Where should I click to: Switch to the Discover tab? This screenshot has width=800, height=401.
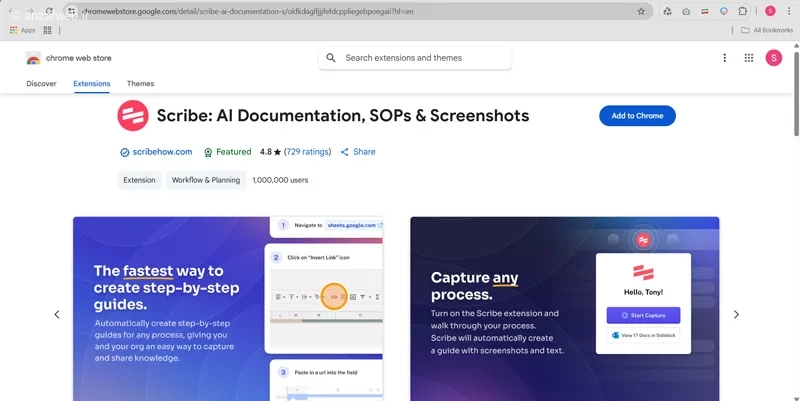tap(41, 84)
